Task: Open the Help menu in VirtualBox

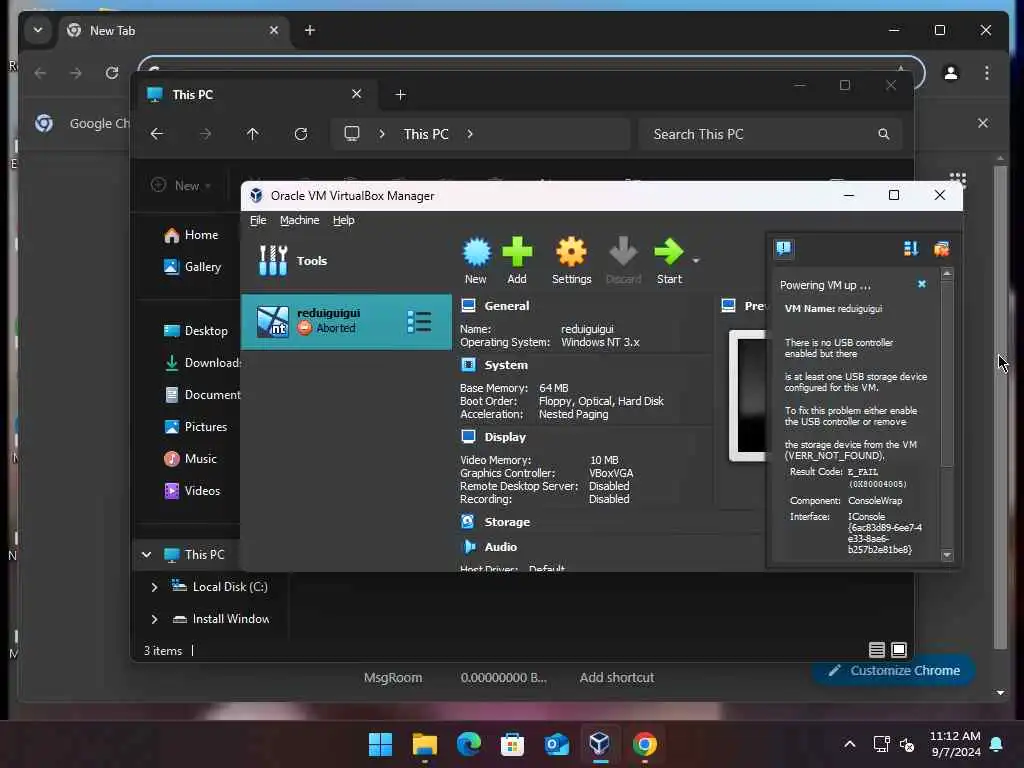Action: (344, 220)
